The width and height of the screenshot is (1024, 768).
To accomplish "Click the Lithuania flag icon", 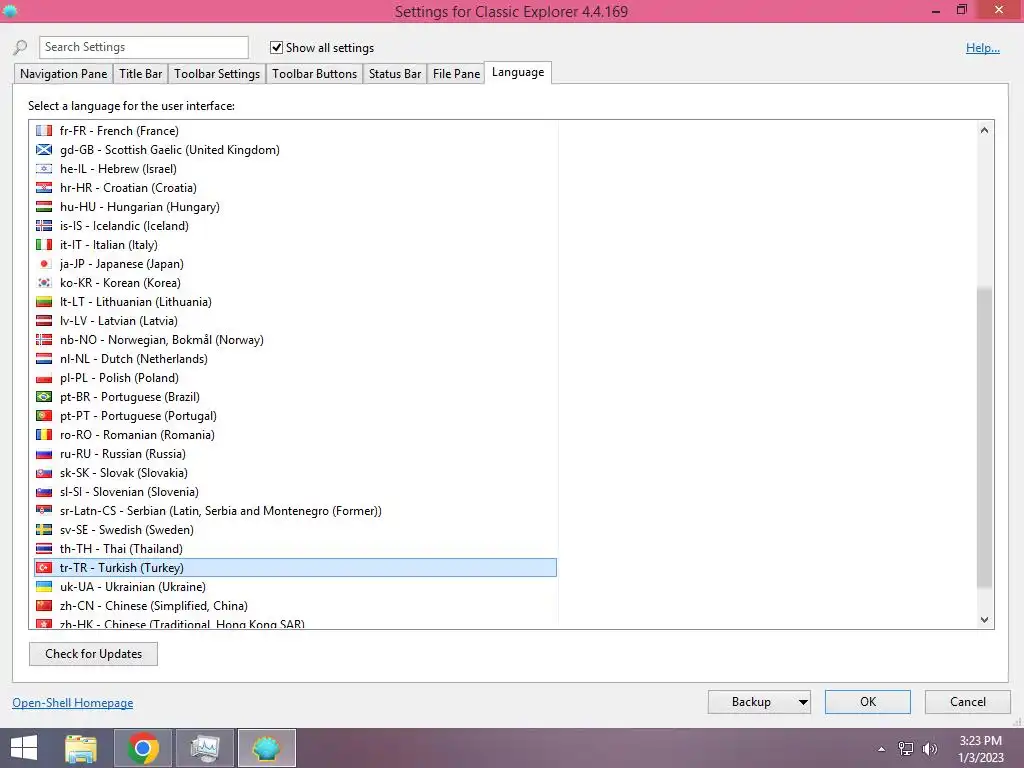I will click(x=44, y=302).
